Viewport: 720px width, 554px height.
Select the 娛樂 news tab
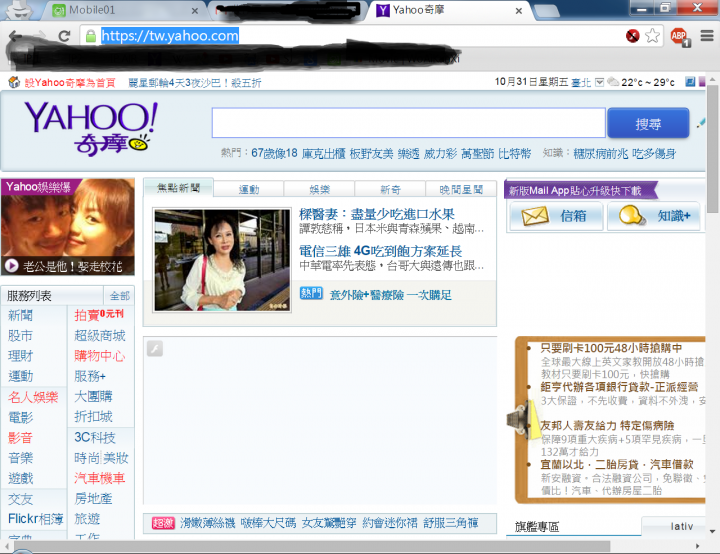coord(320,189)
